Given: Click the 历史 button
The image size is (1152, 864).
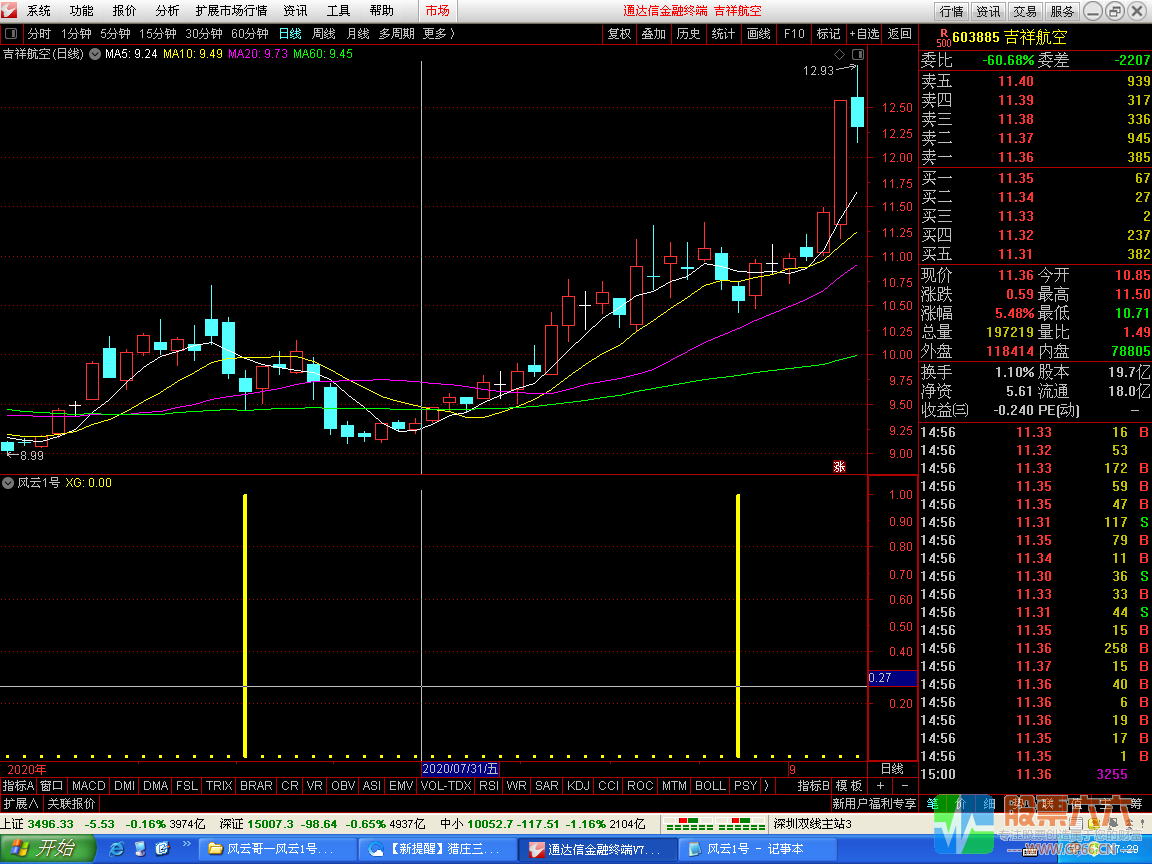Looking at the screenshot, I should click(x=688, y=34).
